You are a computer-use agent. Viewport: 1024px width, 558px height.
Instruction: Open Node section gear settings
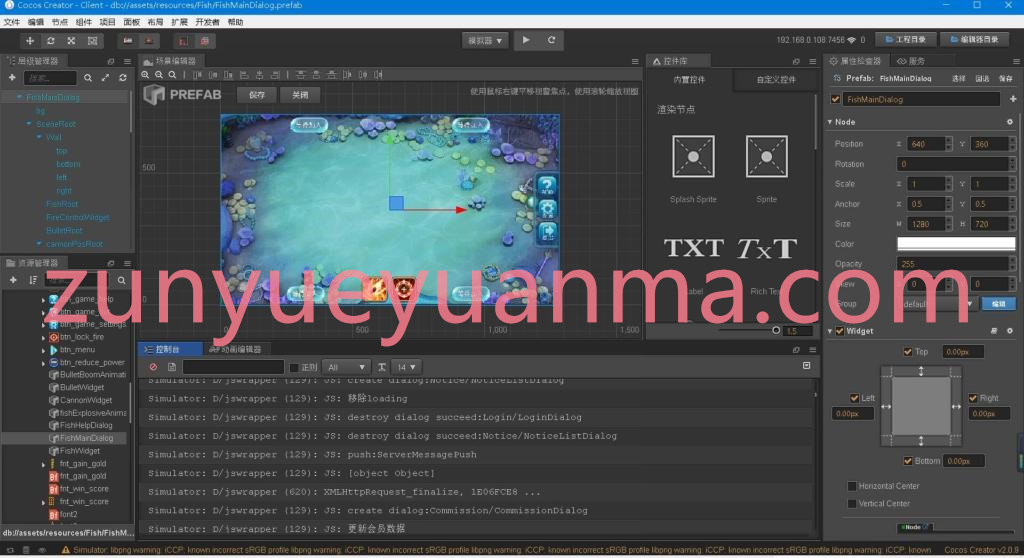click(x=1010, y=122)
